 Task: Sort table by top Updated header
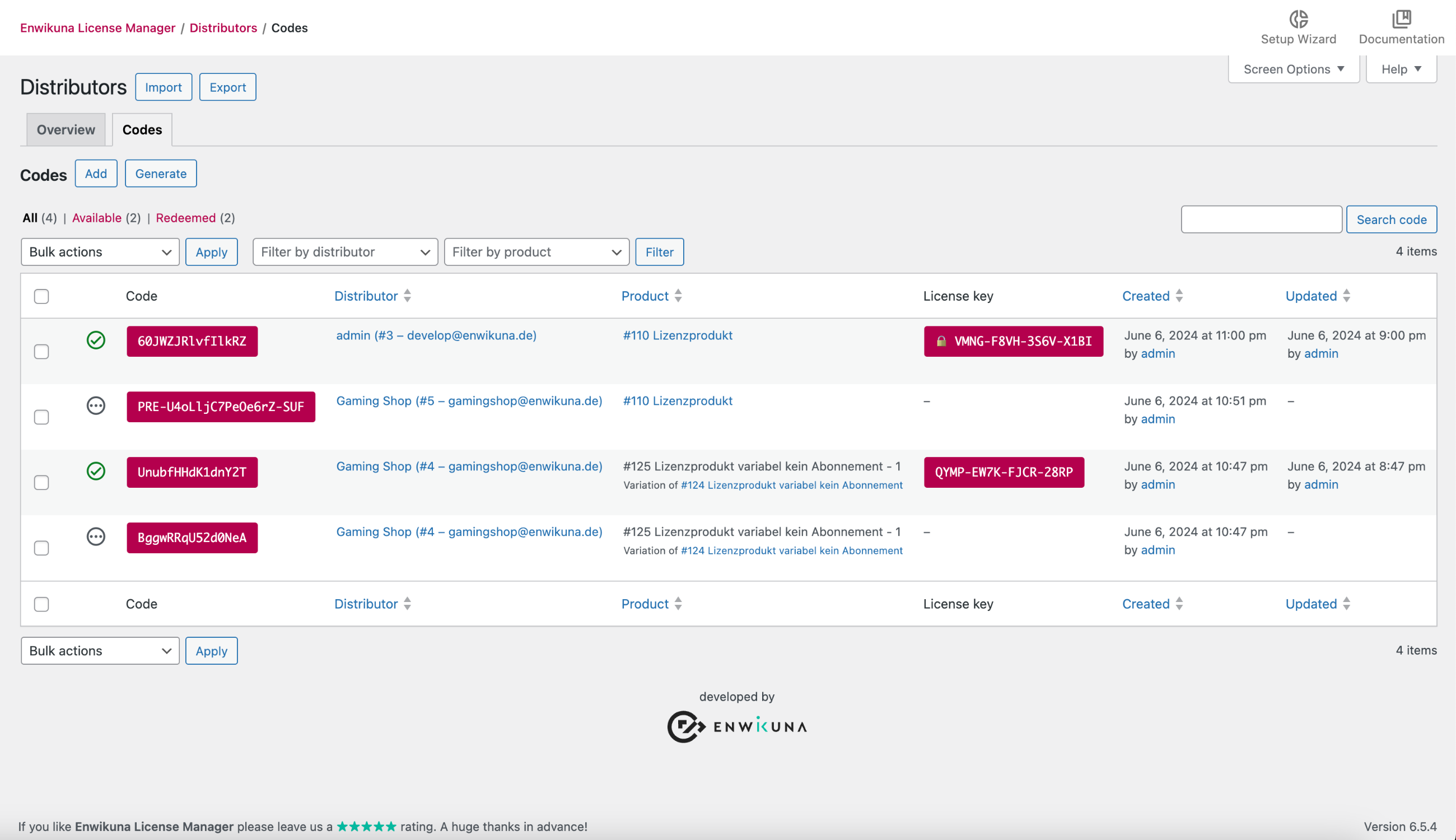[x=1310, y=296]
